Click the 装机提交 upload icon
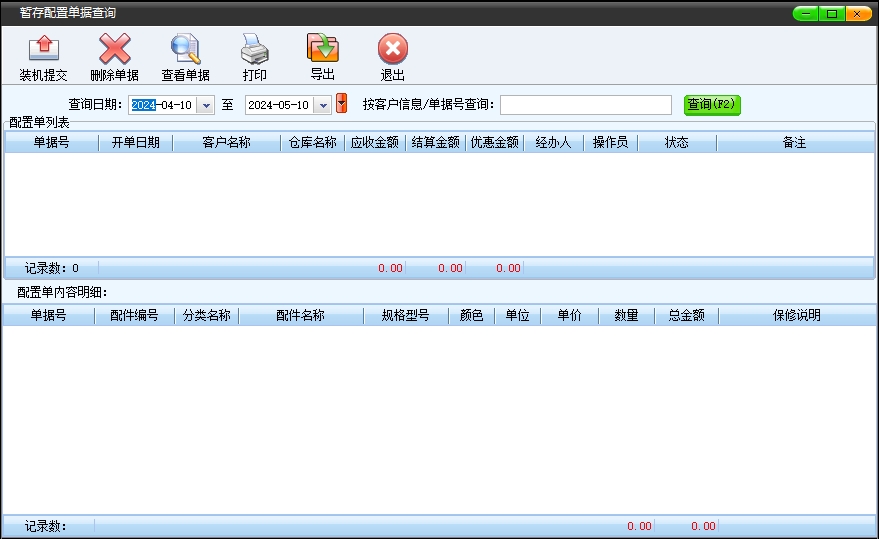 (43, 50)
